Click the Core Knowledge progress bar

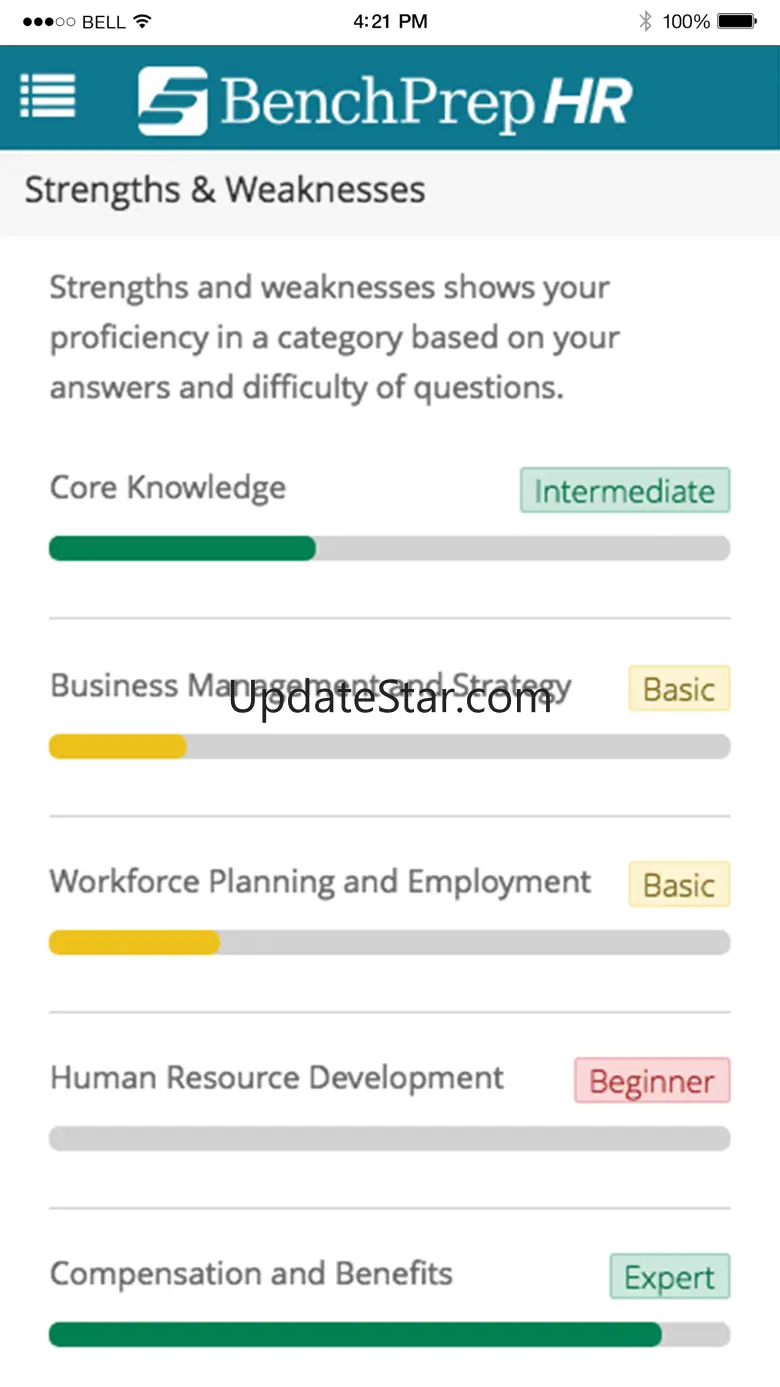coord(389,548)
